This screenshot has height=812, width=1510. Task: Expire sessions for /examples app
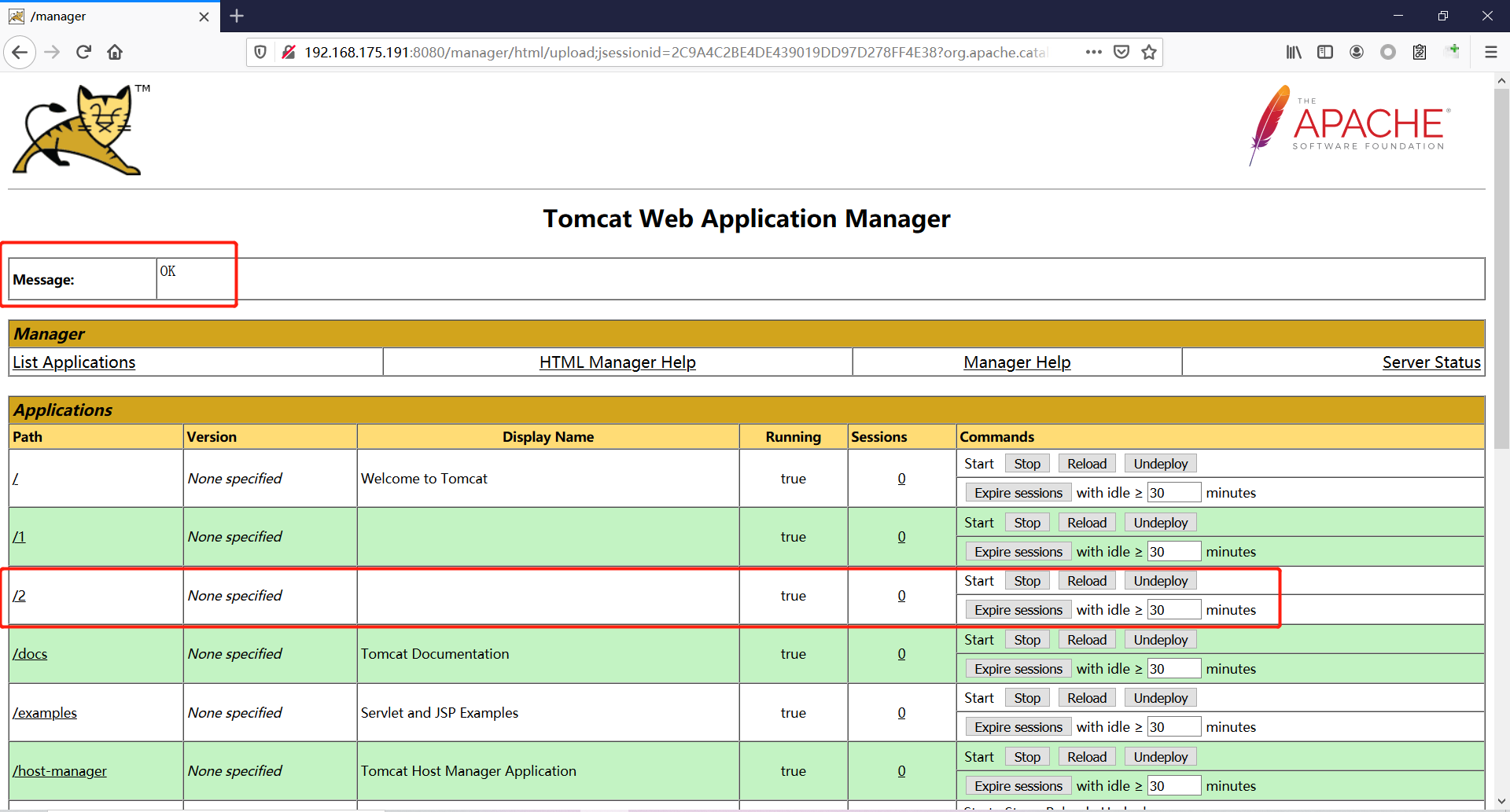(1018, 727)
